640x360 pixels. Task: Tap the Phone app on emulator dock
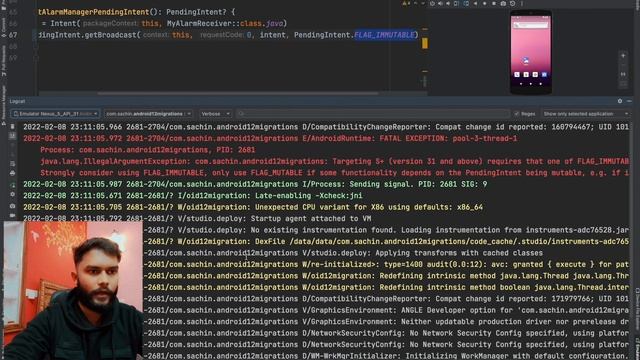coord(517,74)
